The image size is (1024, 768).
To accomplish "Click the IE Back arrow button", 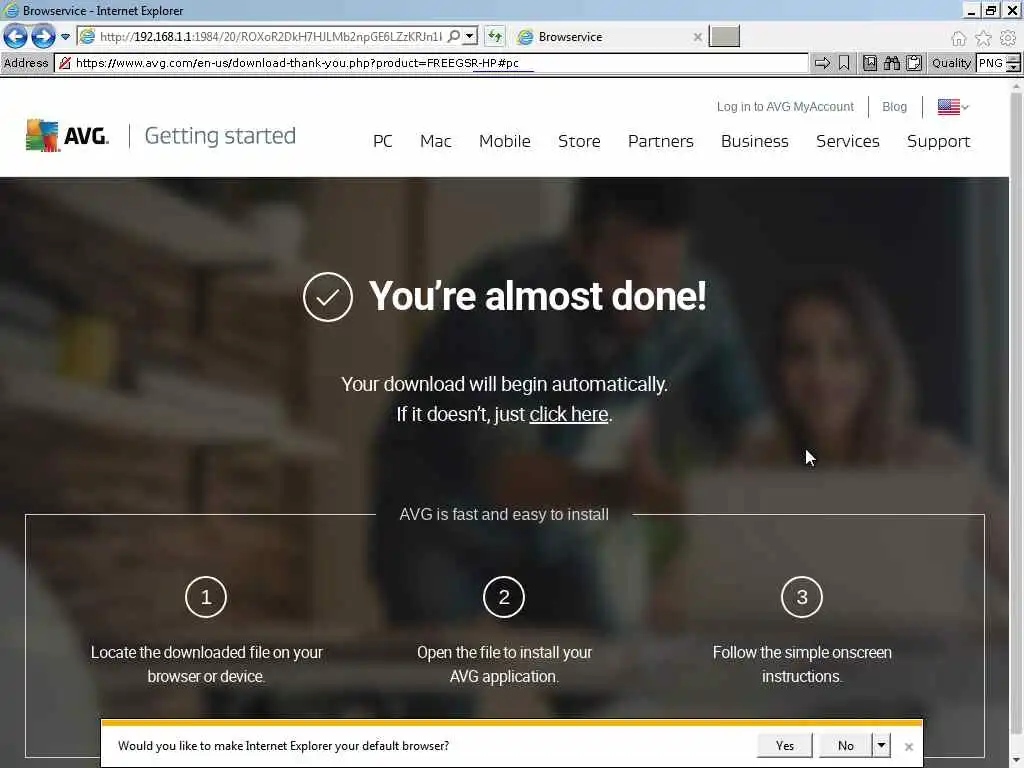I will tap(15, 37).
